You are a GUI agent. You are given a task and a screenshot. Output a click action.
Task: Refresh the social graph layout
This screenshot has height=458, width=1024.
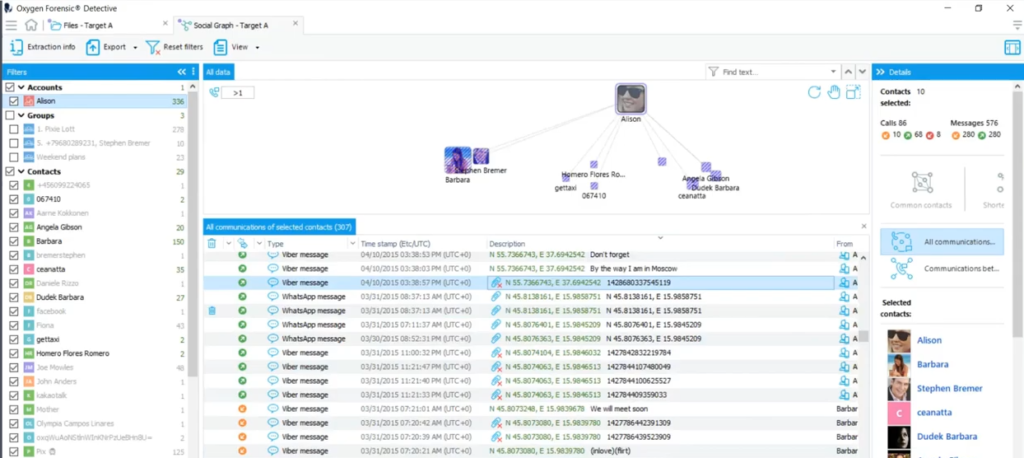point(814,92)
